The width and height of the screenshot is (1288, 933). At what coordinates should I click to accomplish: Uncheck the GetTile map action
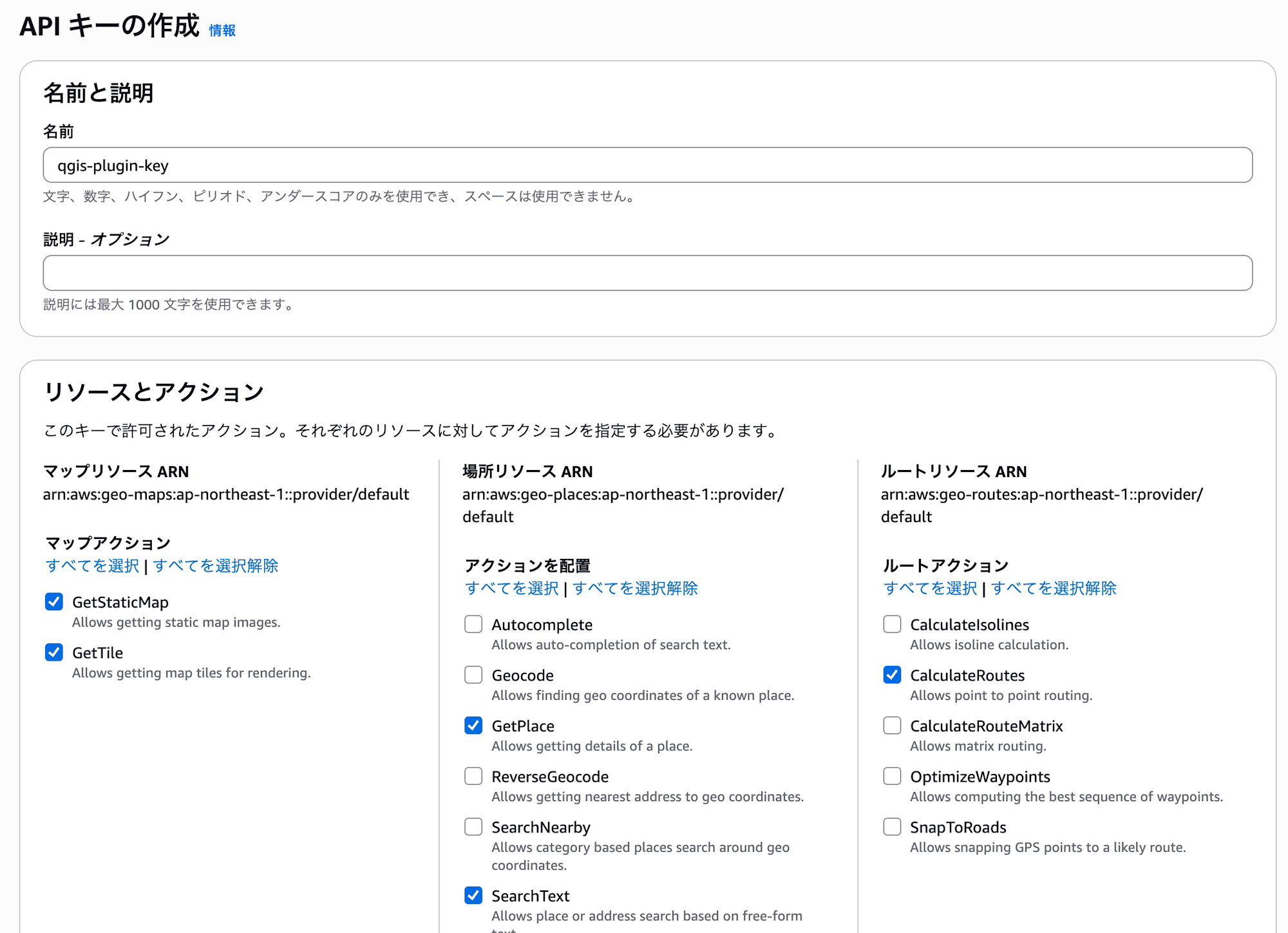(x=54, y=652)
